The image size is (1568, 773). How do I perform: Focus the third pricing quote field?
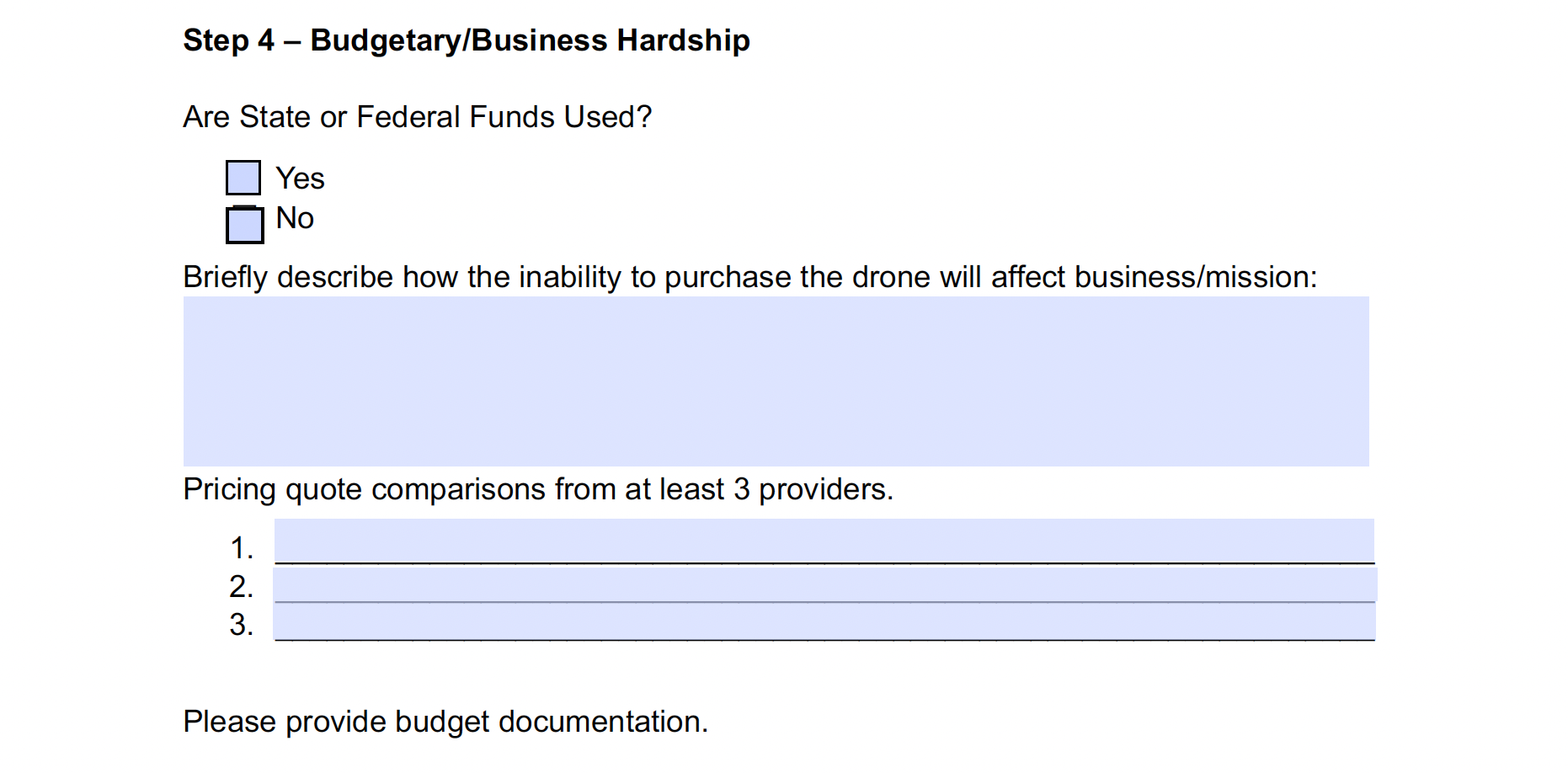tap(824, 622)
